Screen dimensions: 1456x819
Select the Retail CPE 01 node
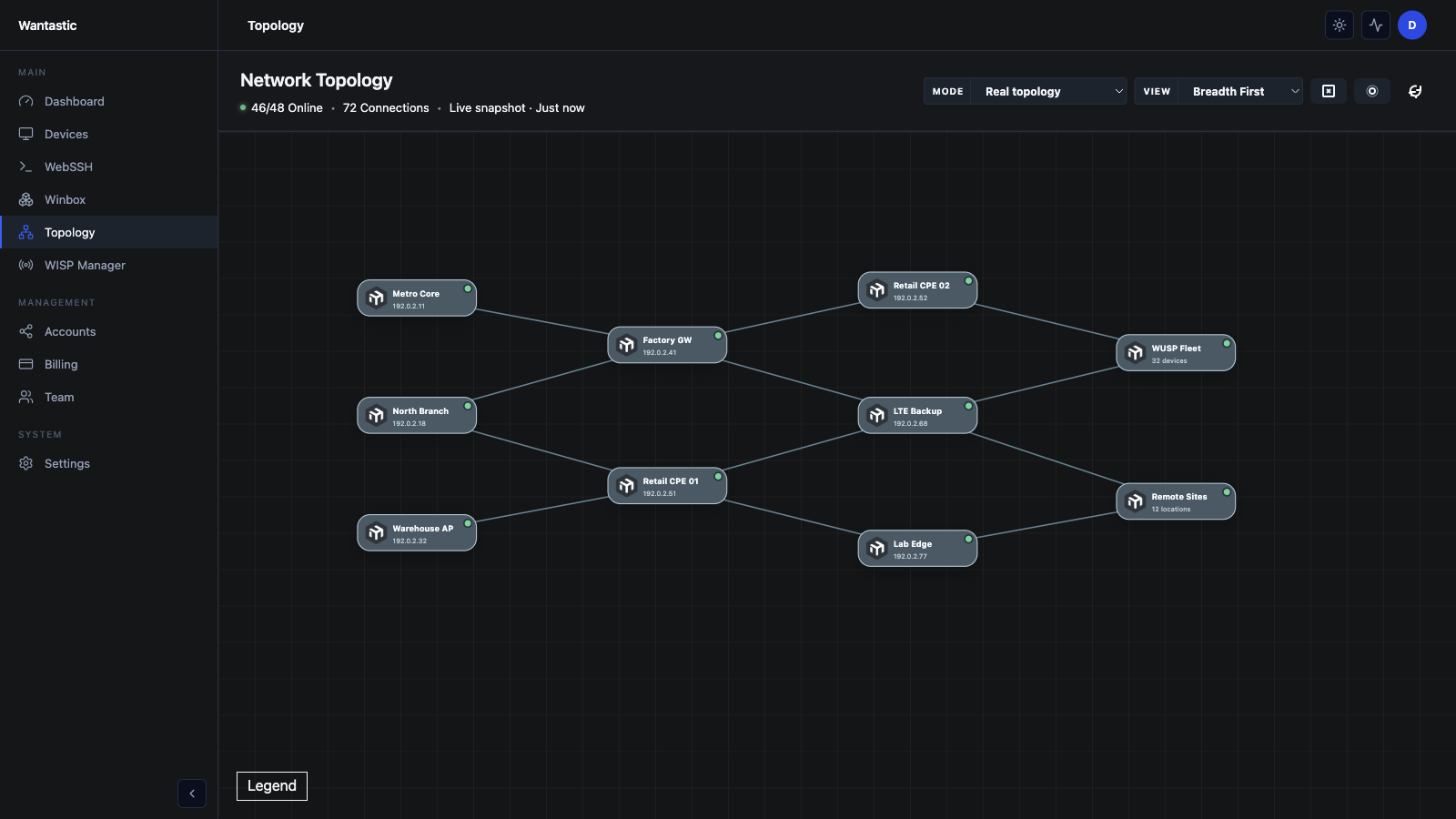pos(667,486)
